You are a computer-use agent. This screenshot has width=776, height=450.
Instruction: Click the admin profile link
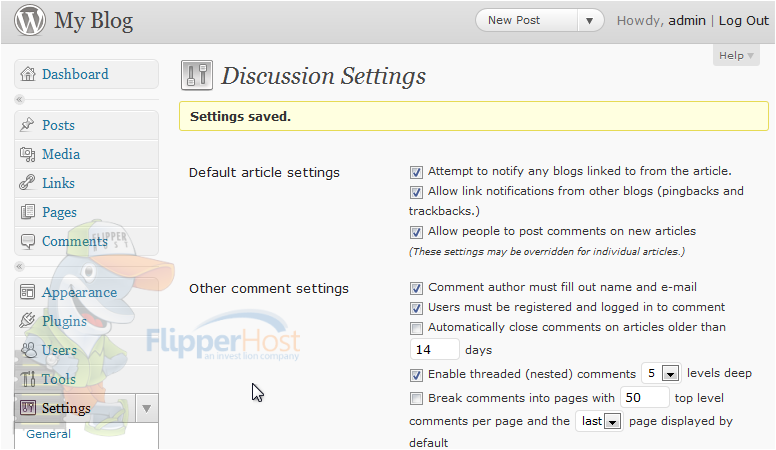687,21
